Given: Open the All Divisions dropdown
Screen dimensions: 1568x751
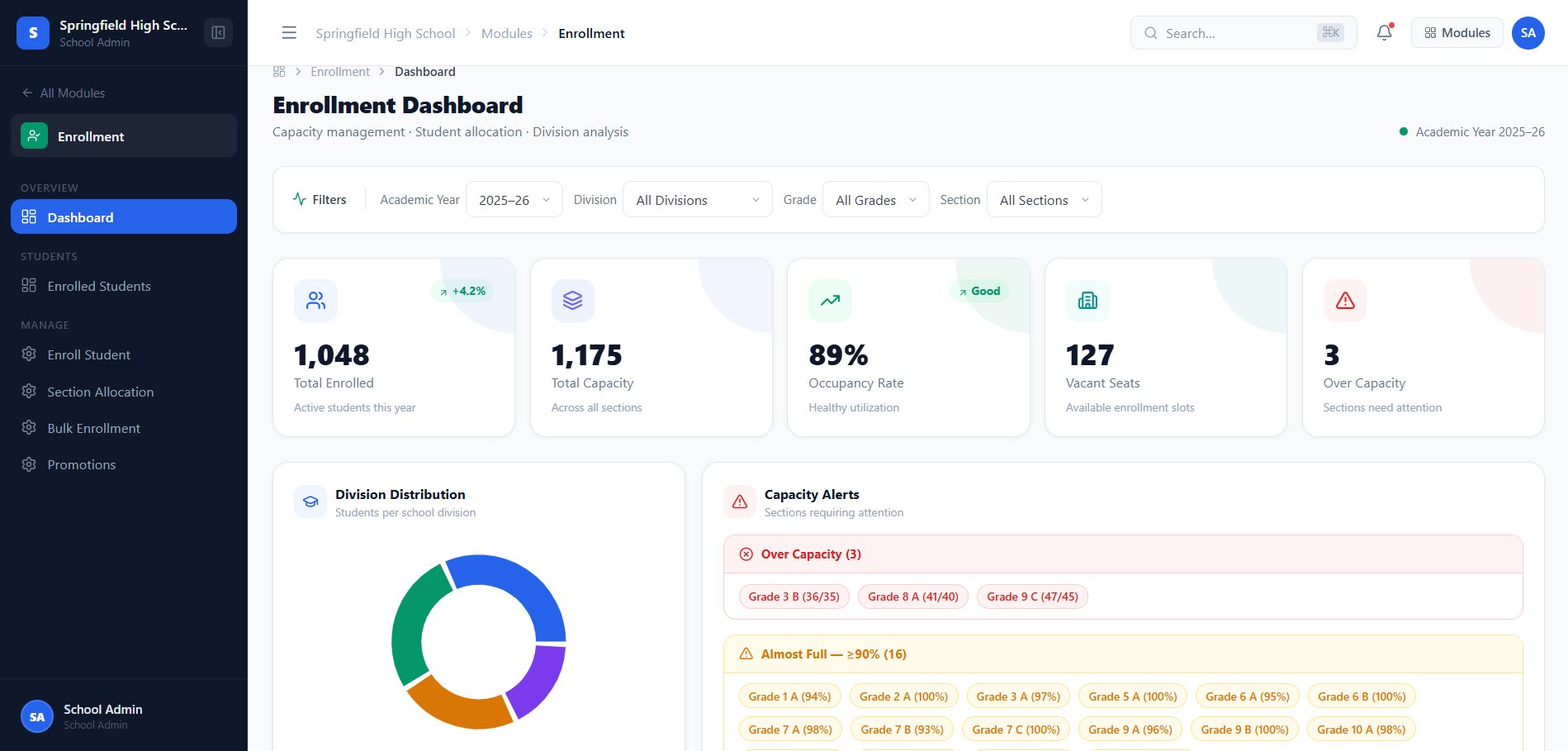Looking at the screenshot, I should pyautogui.click(x=698, y=199).
